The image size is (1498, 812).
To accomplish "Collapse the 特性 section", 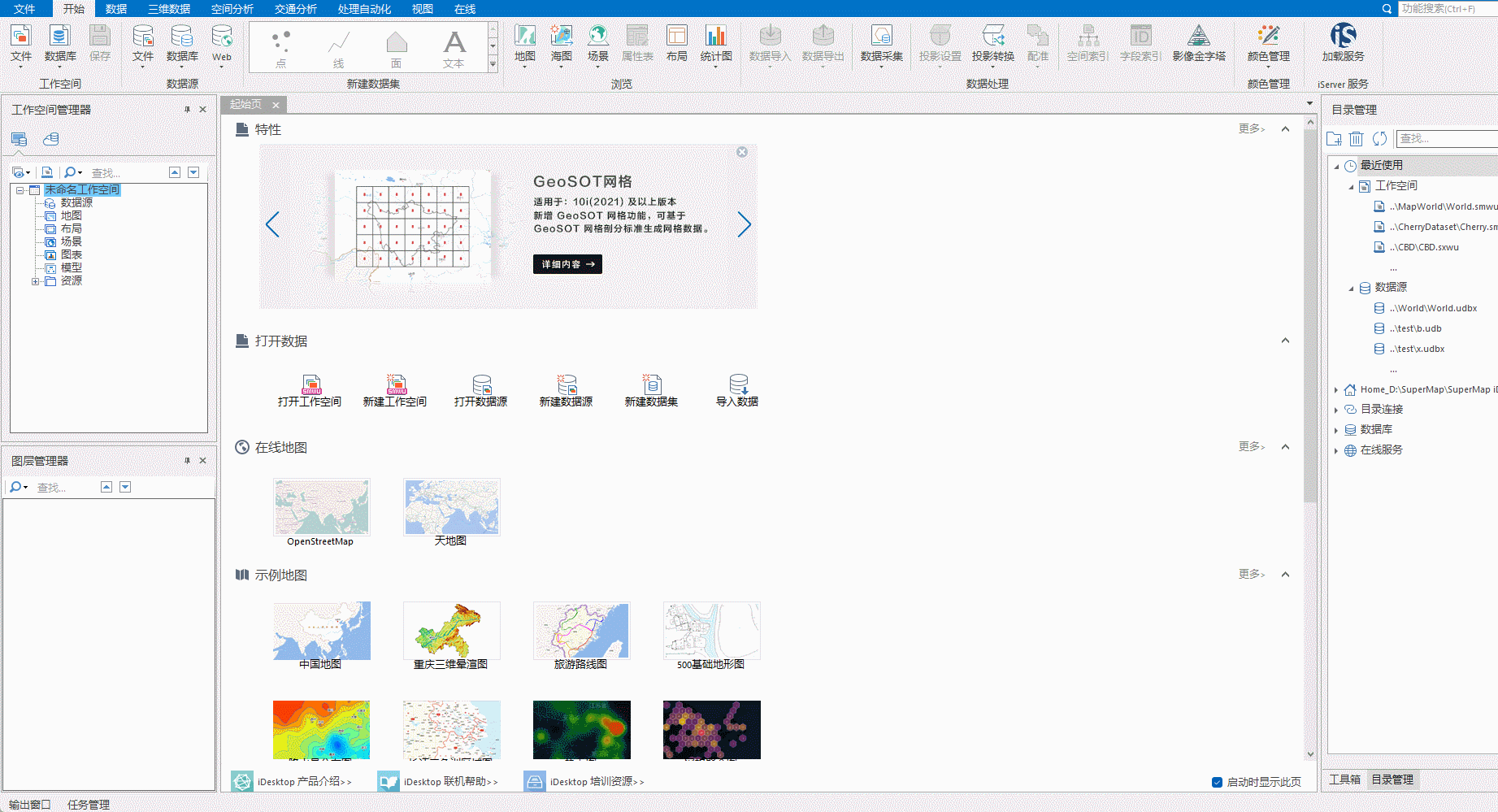I will coord(1285,129).
